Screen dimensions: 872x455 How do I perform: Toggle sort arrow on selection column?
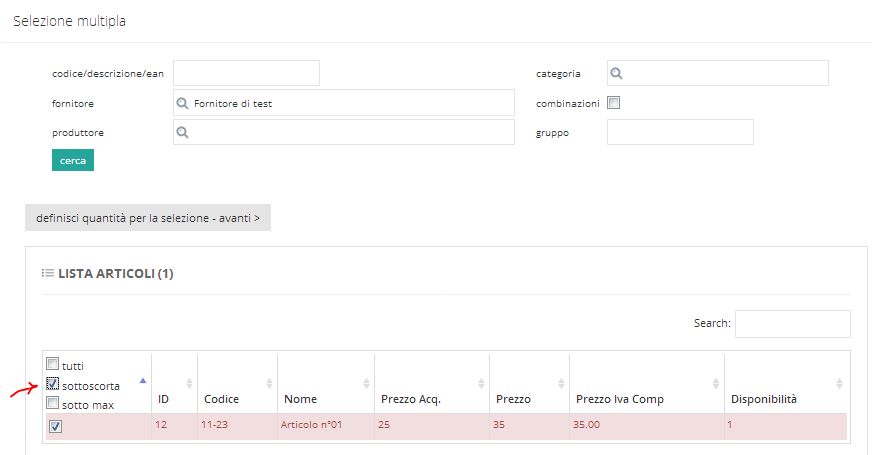point(143,381)
